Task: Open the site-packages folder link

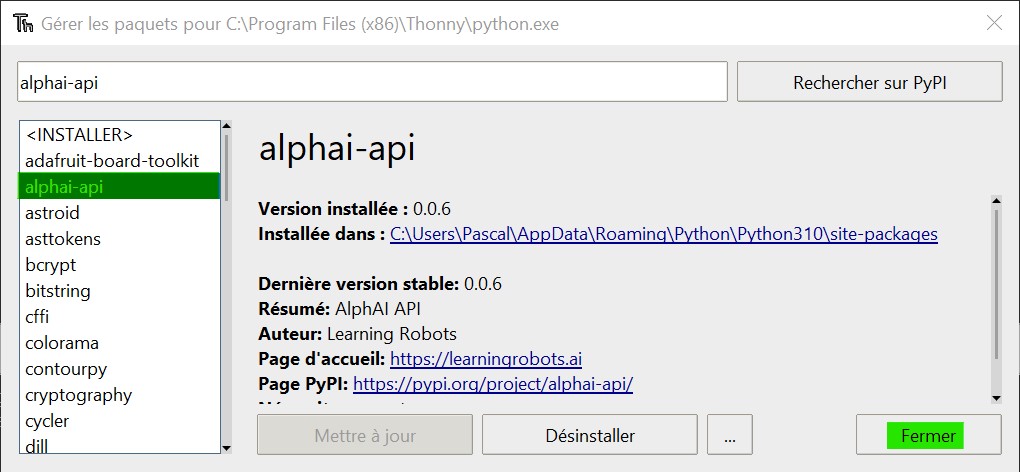Action: click(x=663, y=235)
